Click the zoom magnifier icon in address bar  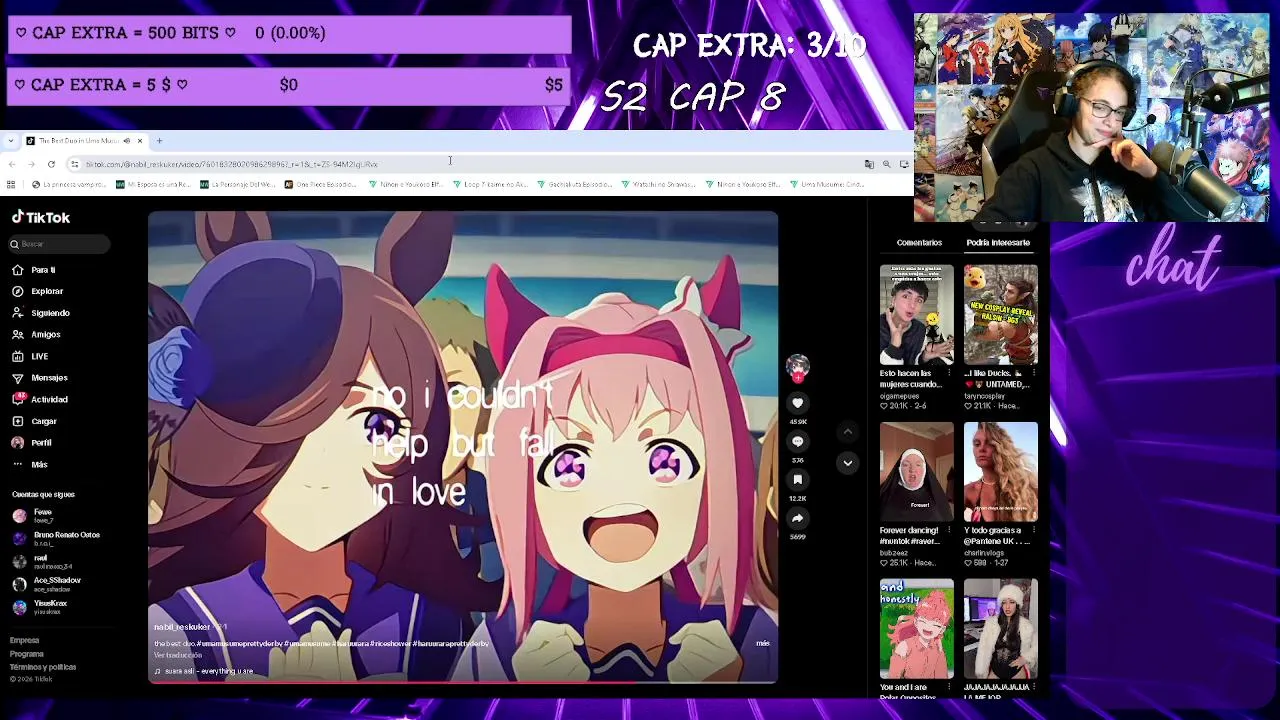[x=886, y=164]
